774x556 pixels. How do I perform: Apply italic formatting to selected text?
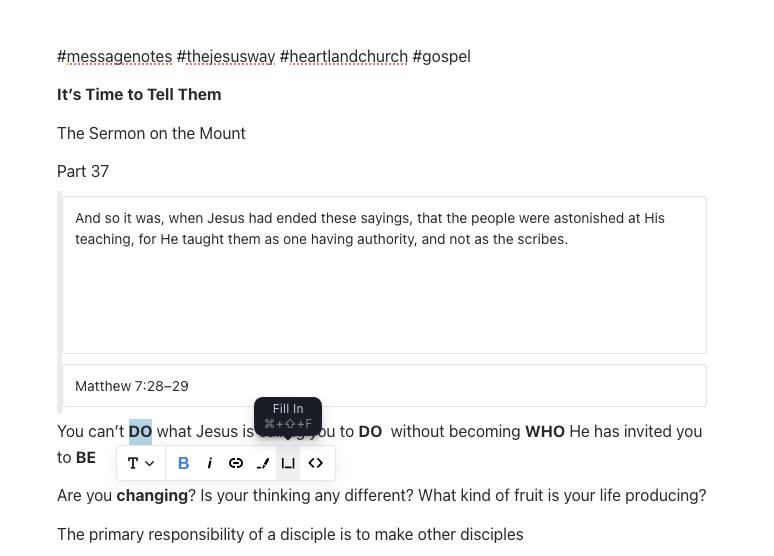pos(210,463)
